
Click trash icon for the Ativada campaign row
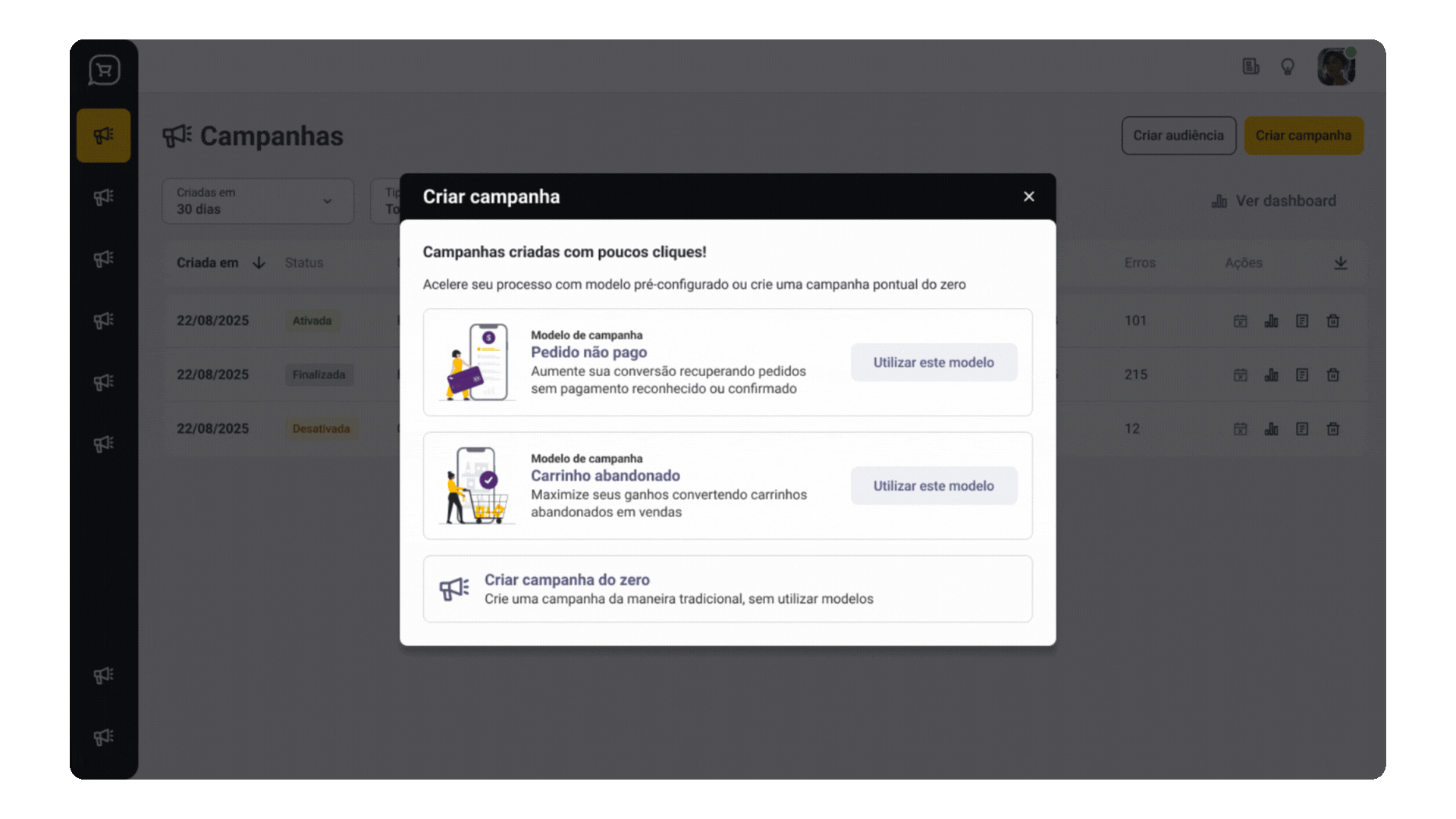1332,321
